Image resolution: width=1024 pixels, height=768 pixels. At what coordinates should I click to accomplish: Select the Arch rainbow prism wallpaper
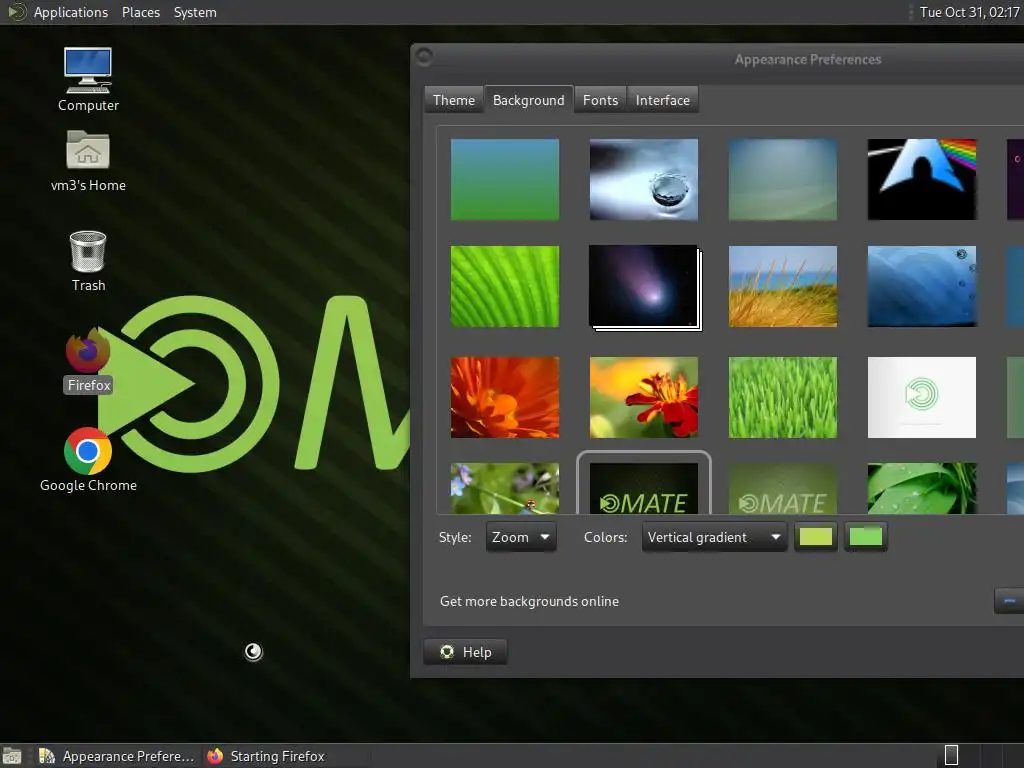click(x=921, y=179)
